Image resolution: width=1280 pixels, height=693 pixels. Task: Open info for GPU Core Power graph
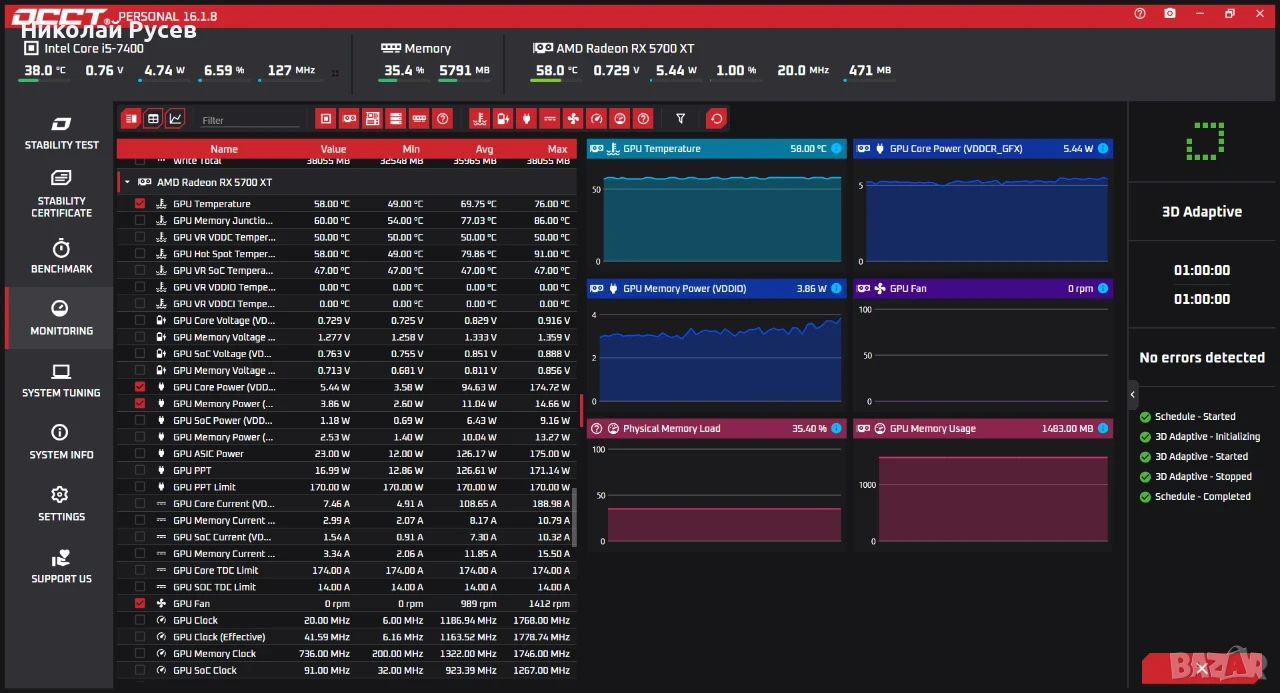click(1103, 148)
